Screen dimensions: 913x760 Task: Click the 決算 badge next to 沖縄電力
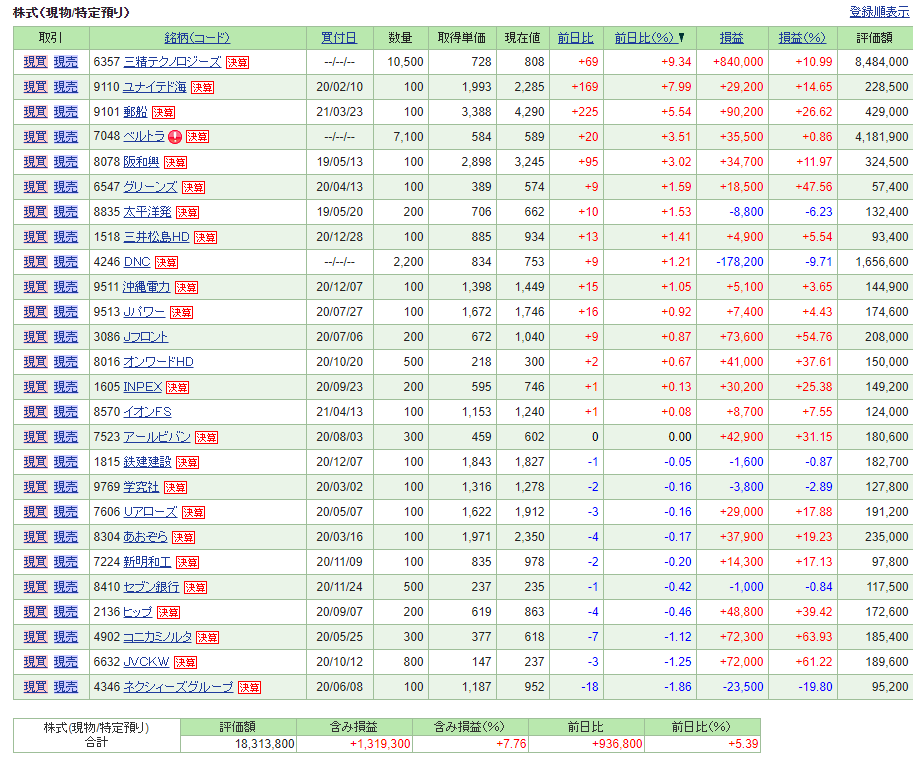coord(186,288)
